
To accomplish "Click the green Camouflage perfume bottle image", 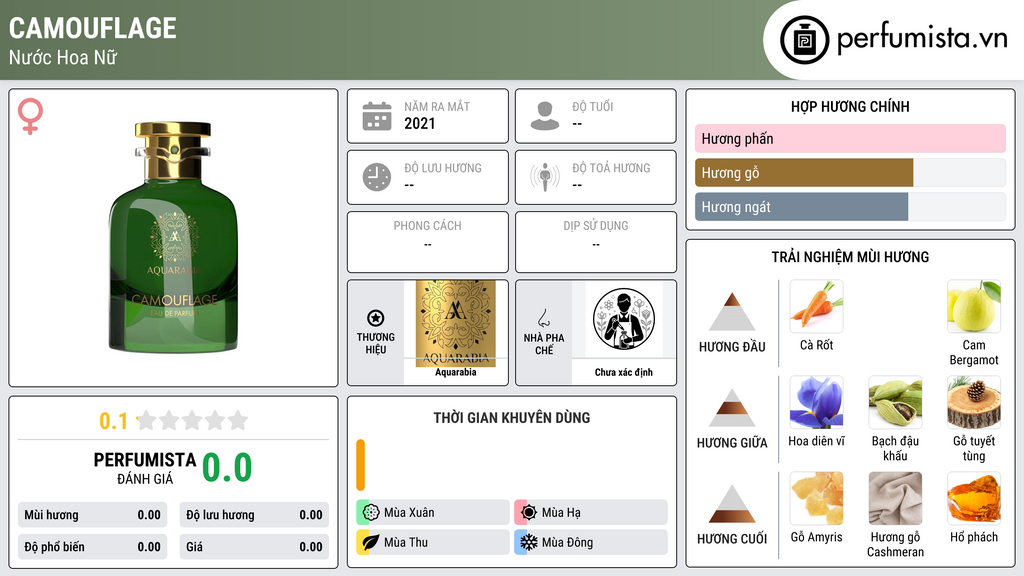I will 173,236.
